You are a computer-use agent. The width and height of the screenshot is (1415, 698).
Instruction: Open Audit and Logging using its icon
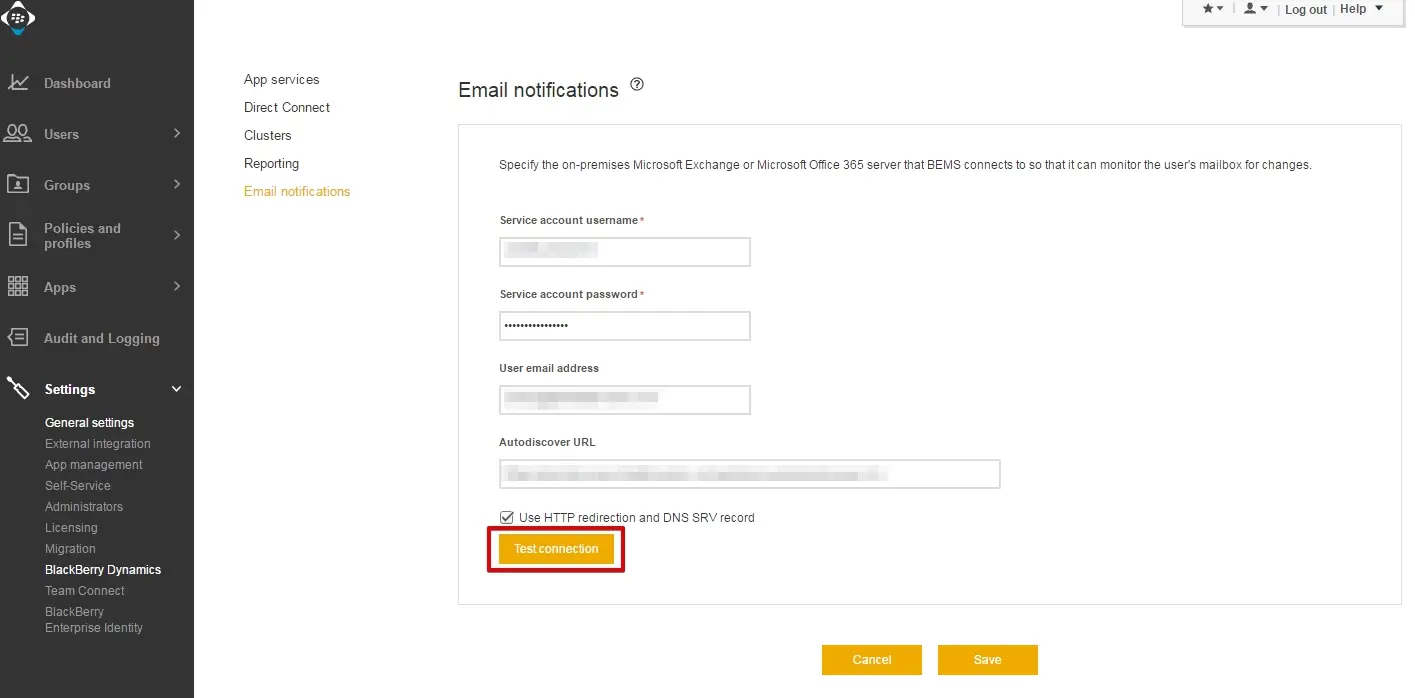[18, 337]
